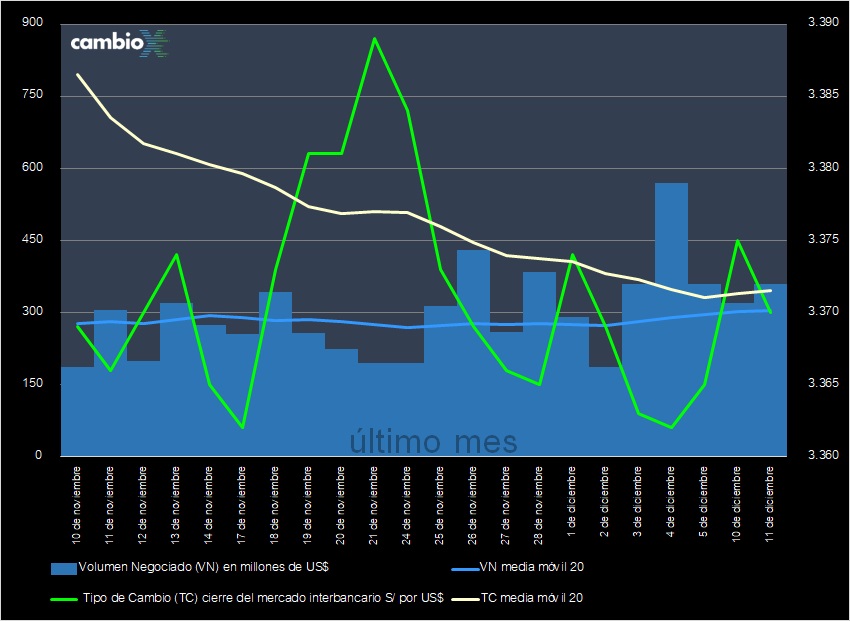The width and height of the screenshot is (850, 621).
Task: Click the último mes watermark text
Action: [x=432, y=440]
